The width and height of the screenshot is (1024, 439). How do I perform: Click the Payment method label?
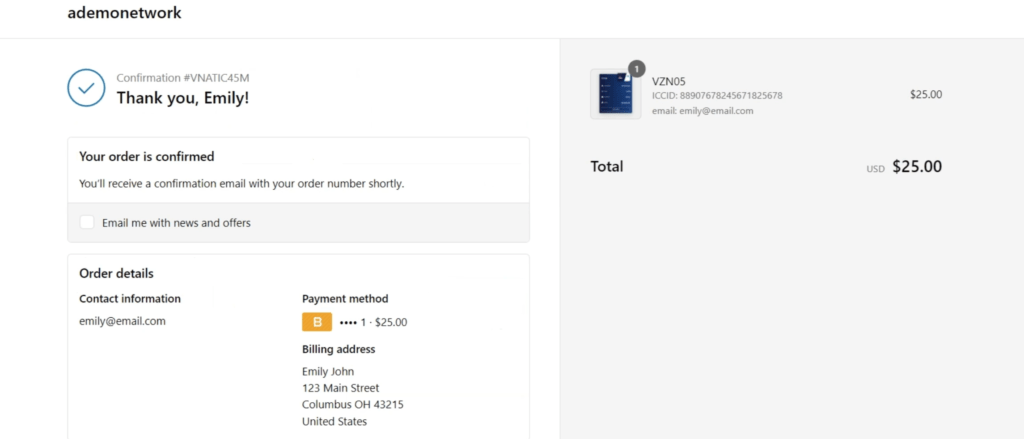345,299
